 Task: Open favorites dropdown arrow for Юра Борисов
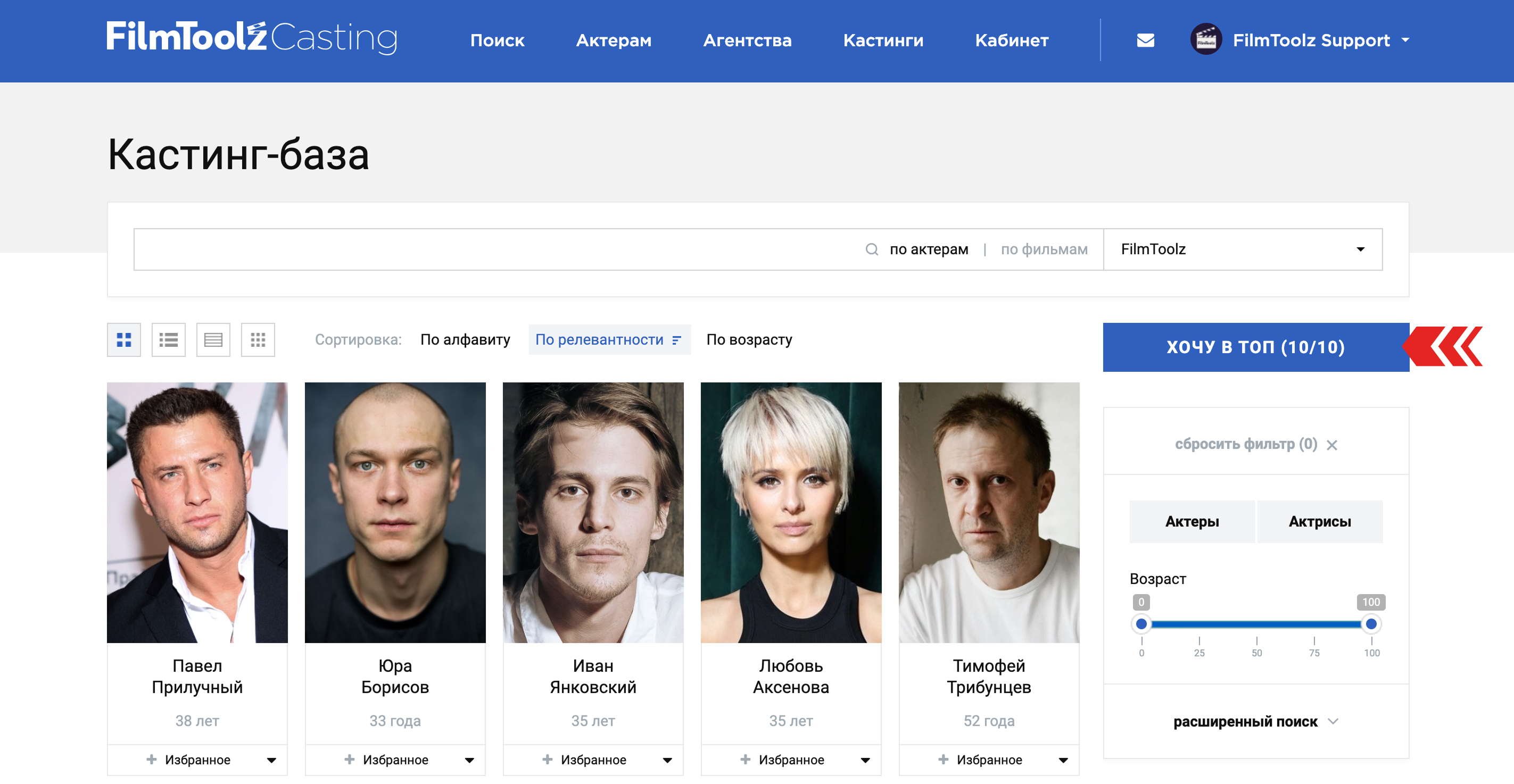(469, 760)
